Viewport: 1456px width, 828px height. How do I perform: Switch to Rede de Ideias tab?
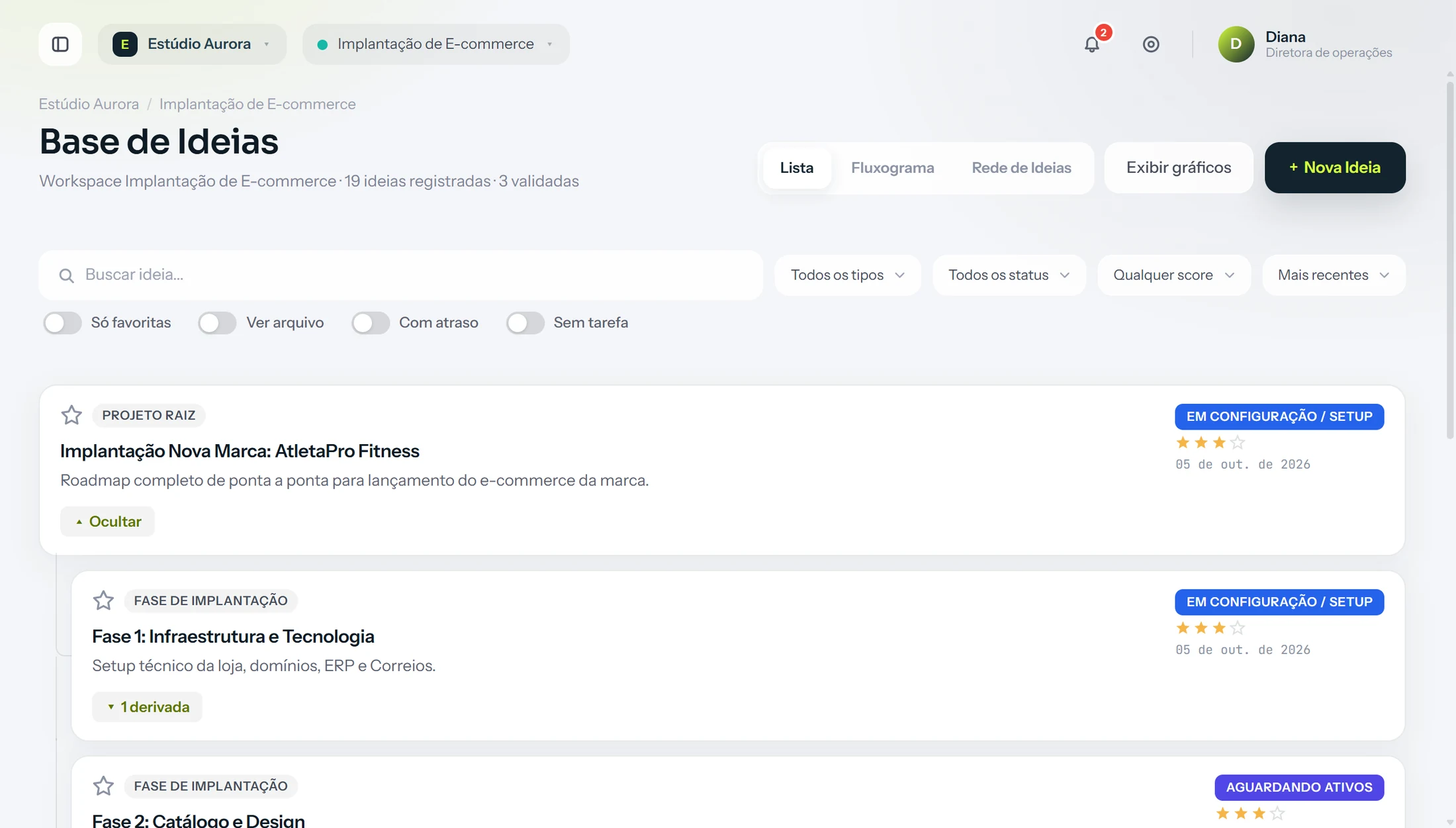(1021, 168)
